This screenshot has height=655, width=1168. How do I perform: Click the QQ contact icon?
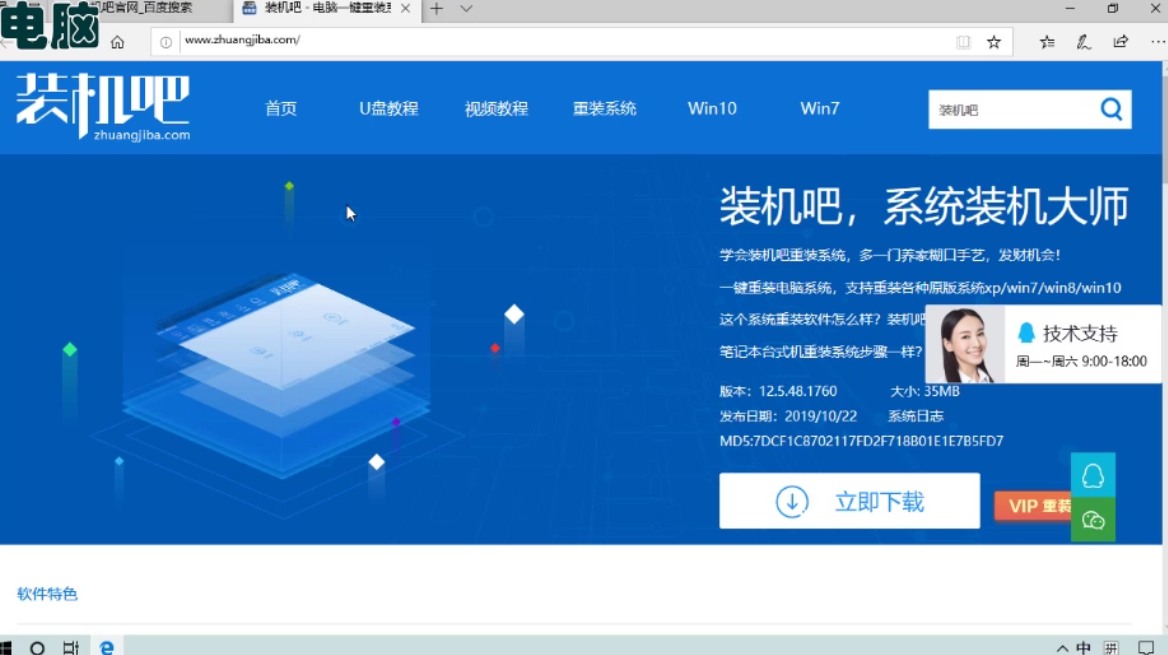coord(1093,475)
